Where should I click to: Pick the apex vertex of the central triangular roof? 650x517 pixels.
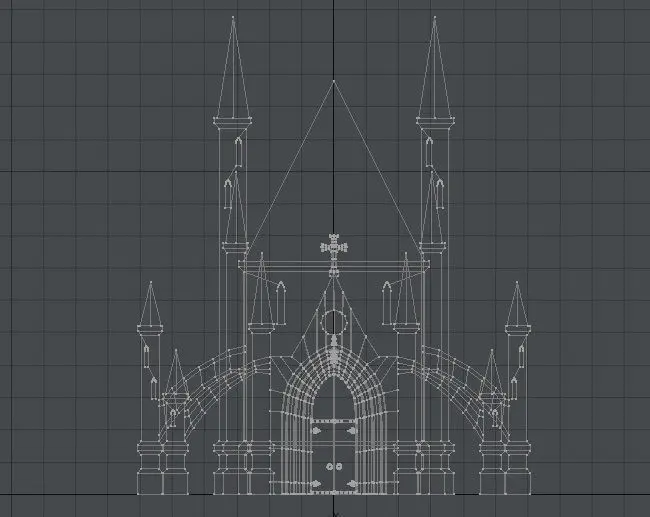(x=334, y=81)
